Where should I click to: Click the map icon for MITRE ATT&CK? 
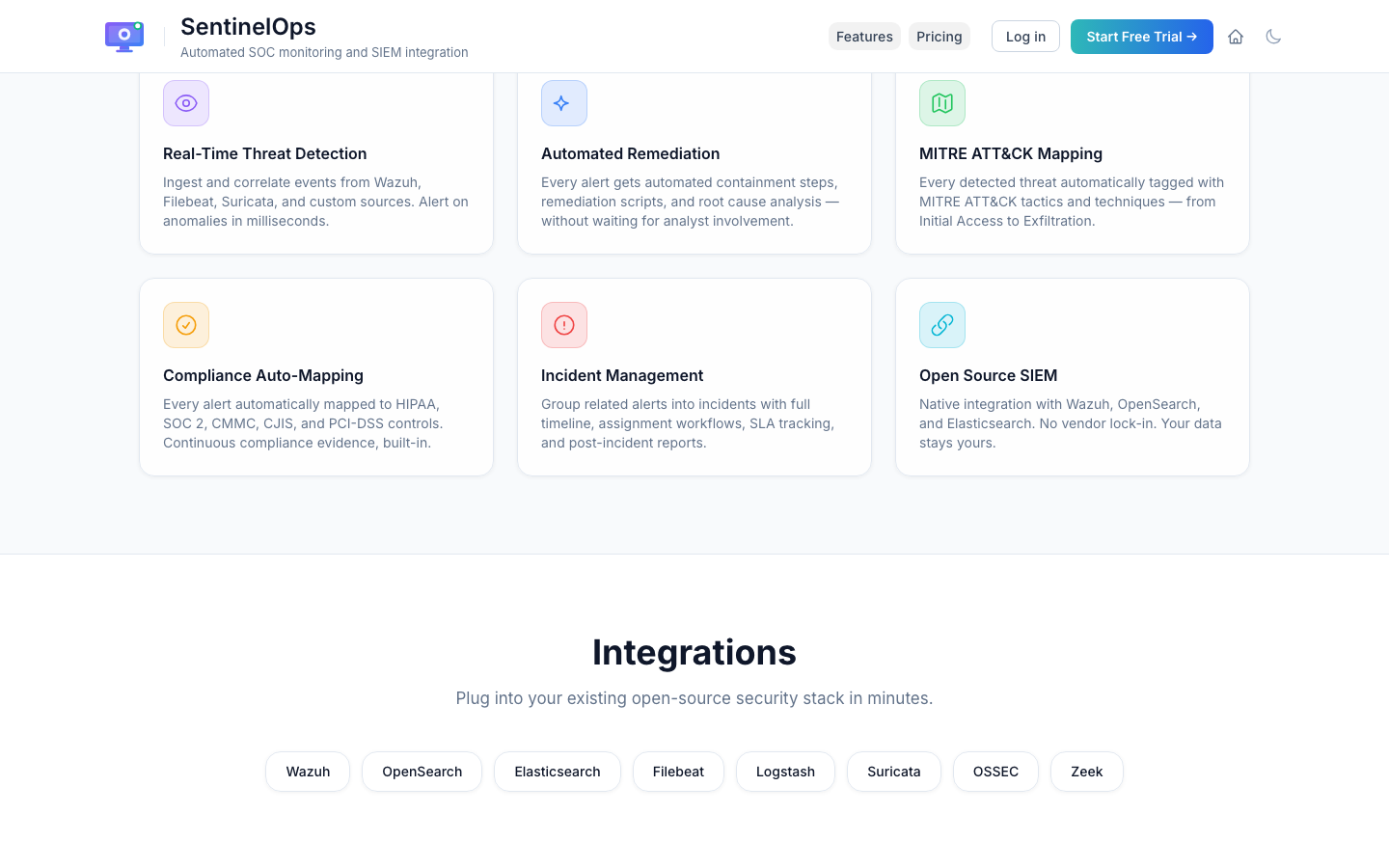942,103
